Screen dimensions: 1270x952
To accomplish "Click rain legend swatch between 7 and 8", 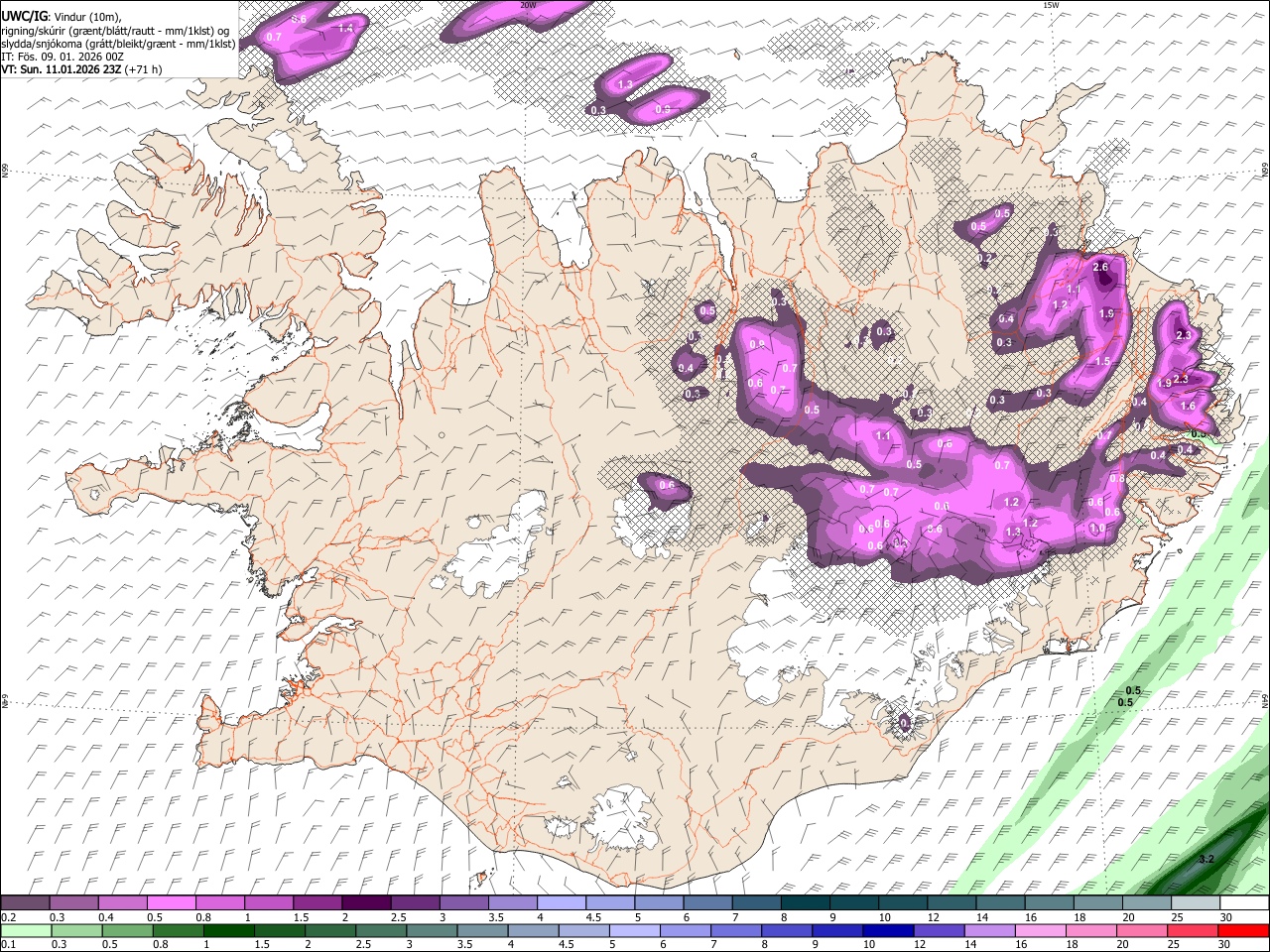I will (735, 930).
